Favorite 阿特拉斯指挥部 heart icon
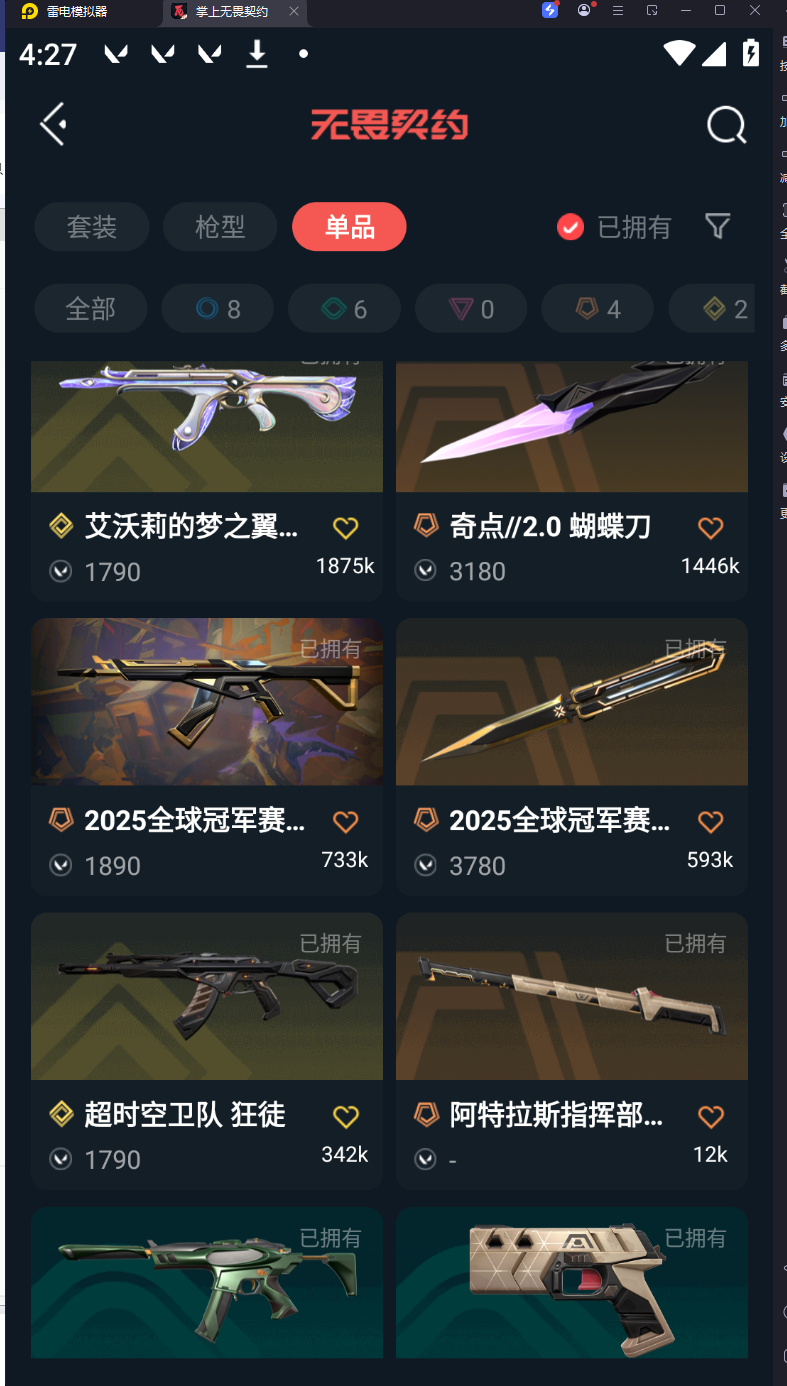The image size is (787, 1386). click(x=710, y=1116)
